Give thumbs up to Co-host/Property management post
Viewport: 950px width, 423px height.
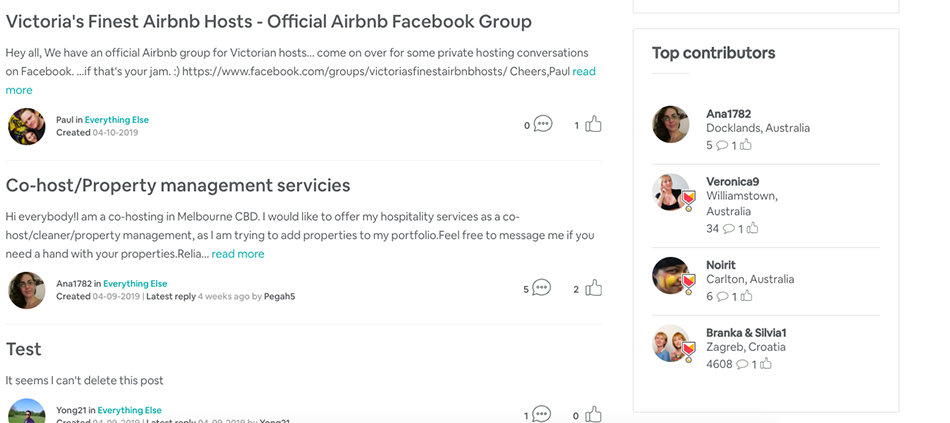(x=593, y=287)
